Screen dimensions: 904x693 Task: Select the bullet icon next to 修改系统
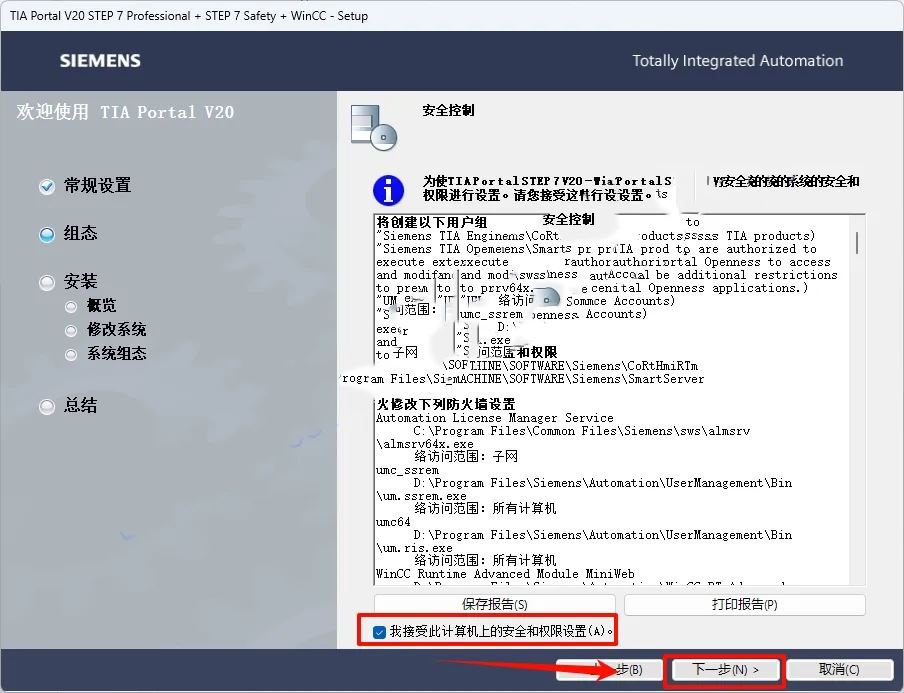click(71, 330)
